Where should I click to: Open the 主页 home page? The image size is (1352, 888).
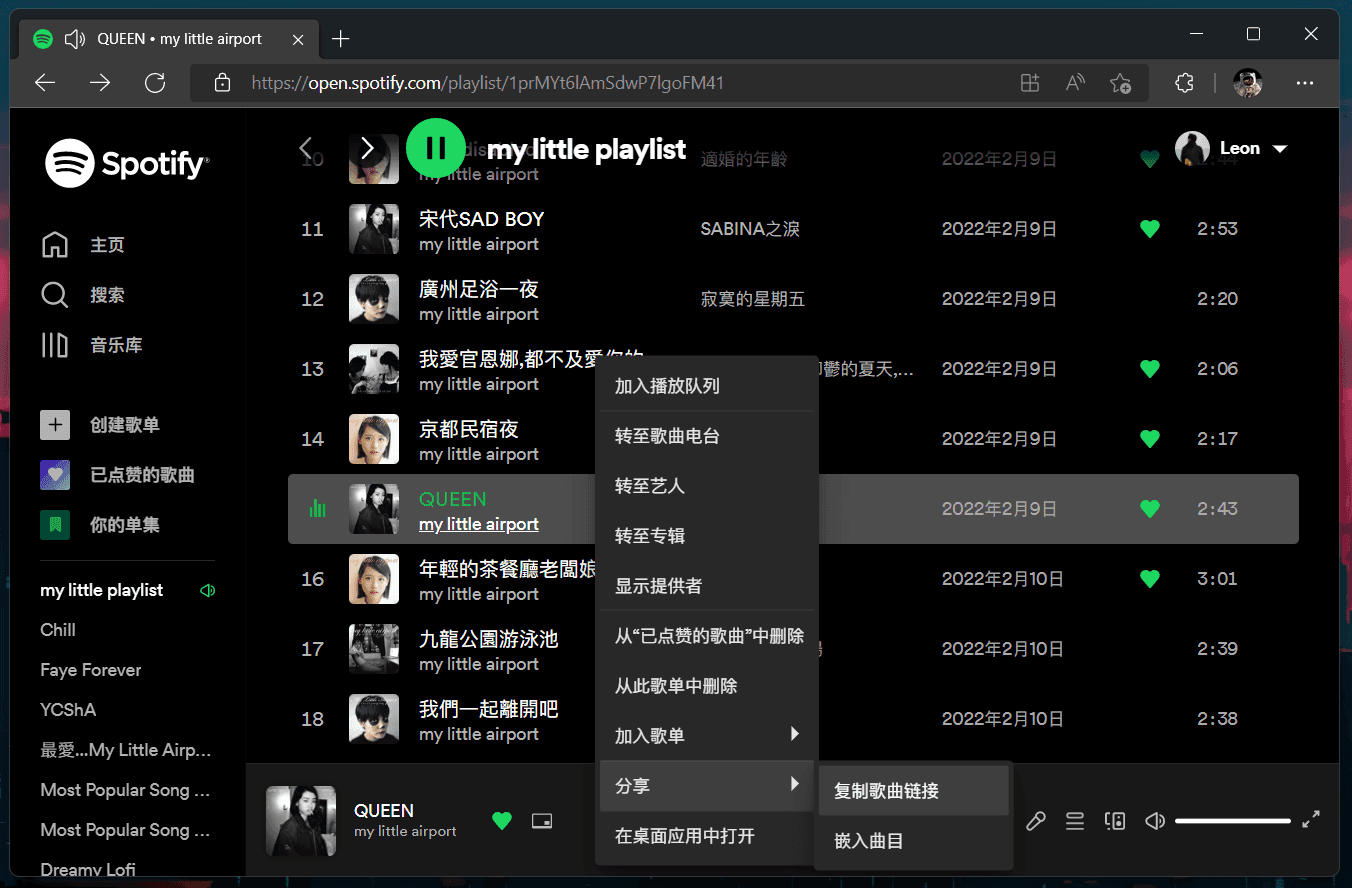click(x=83, y=245)
